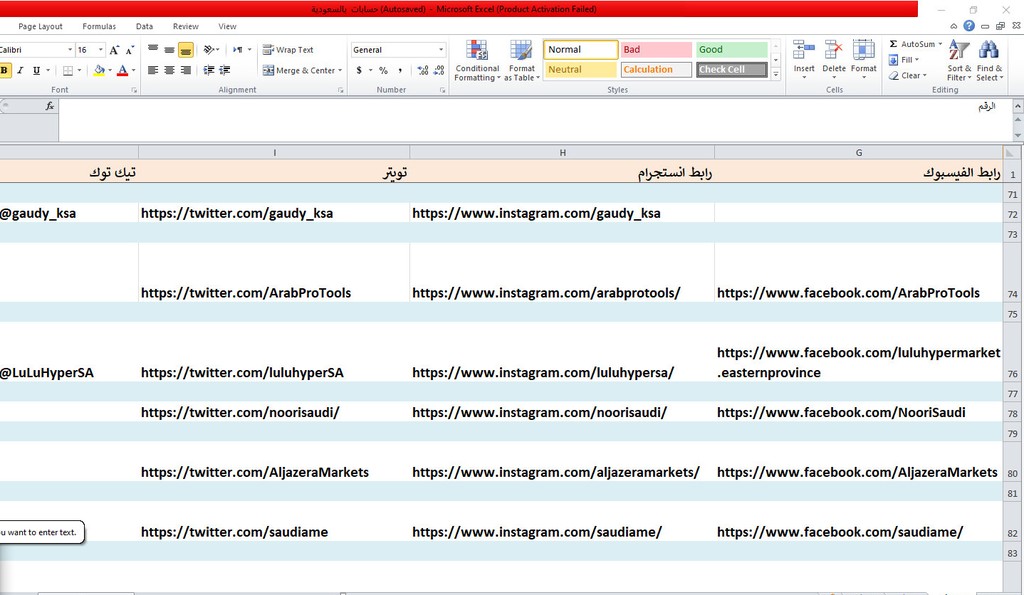Apply the Bad cell style
Image resolution: width=1024 pixels, height=595 pixels.
pyautogui.click(x=656, y=50)
